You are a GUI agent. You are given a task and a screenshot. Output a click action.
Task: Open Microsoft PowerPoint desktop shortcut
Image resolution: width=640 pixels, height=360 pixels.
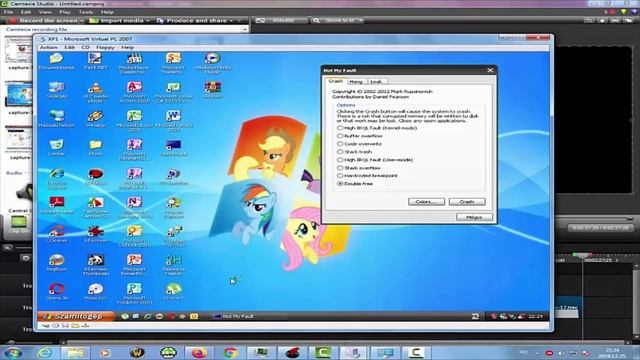point(134,265)
